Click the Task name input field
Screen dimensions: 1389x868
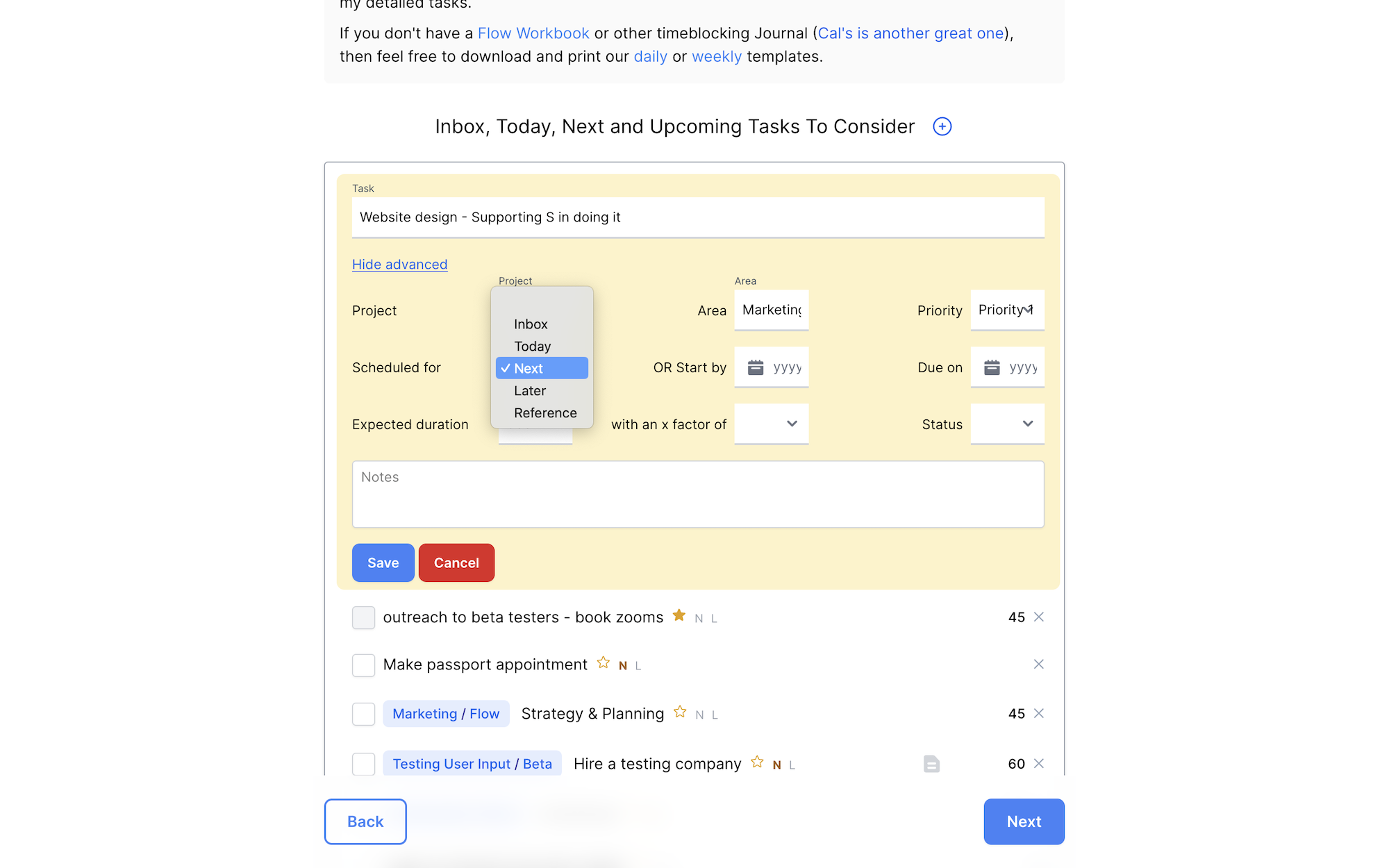[698, 217]
